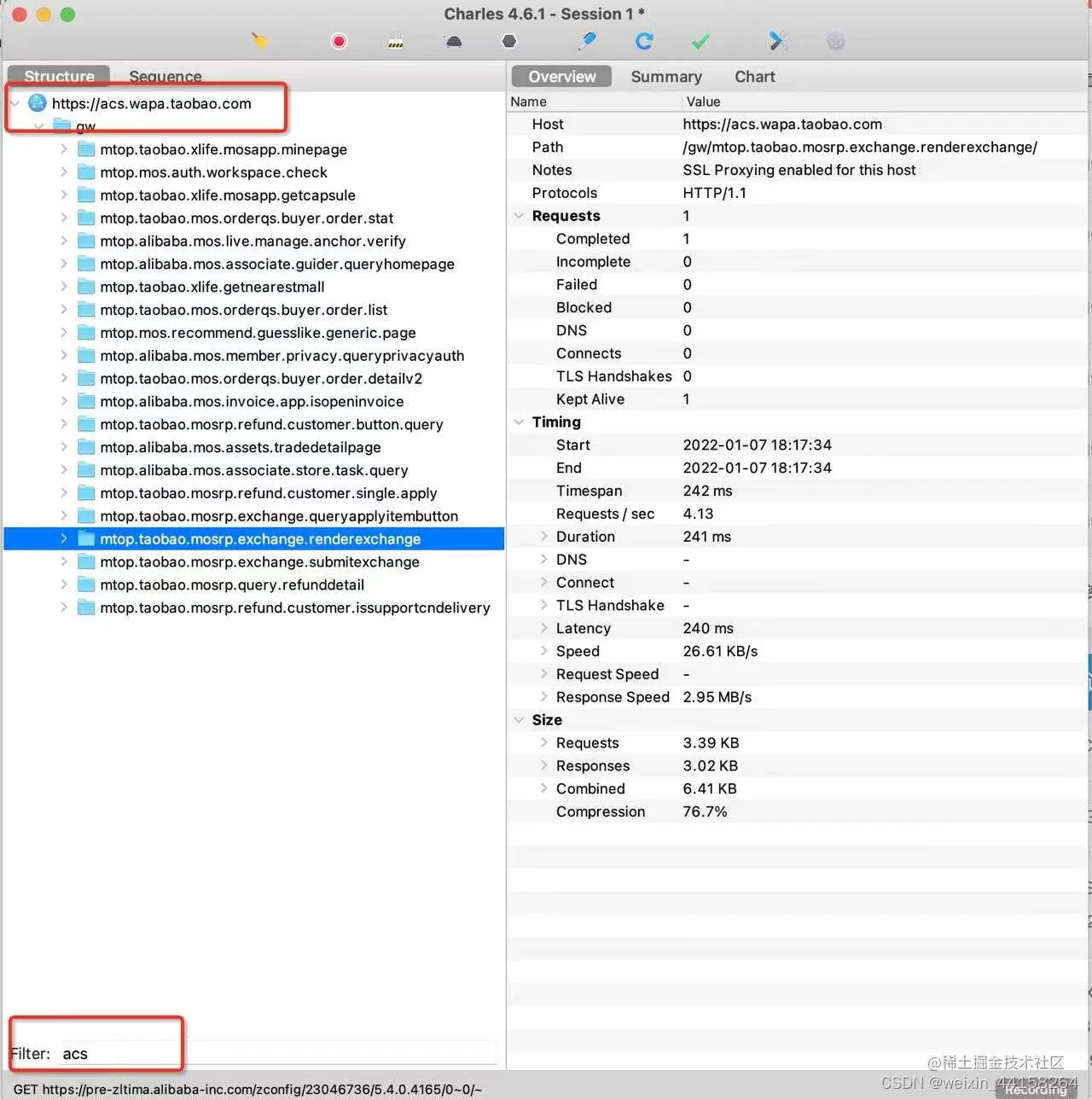The width and height of the screenshot is (1092, 1099).
Task: Click the Filter input field
Action: pyautogui.click(x=277, y=1053)
